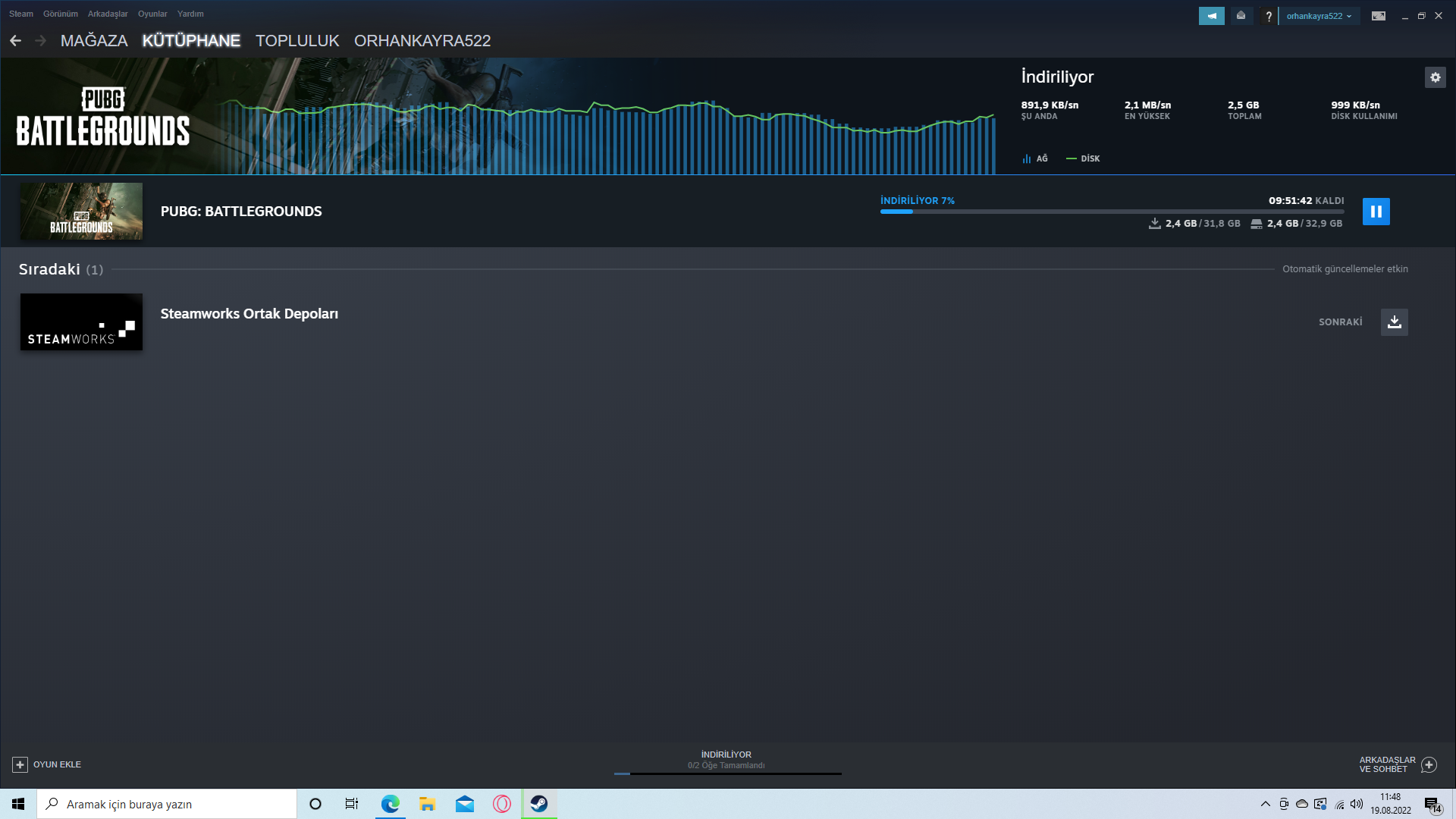Image resolution: width=1456 pixels, height=819 pixels.
Task: Click the add friends plus icon
Action: pyautogui.click(x=1429, y=764)
